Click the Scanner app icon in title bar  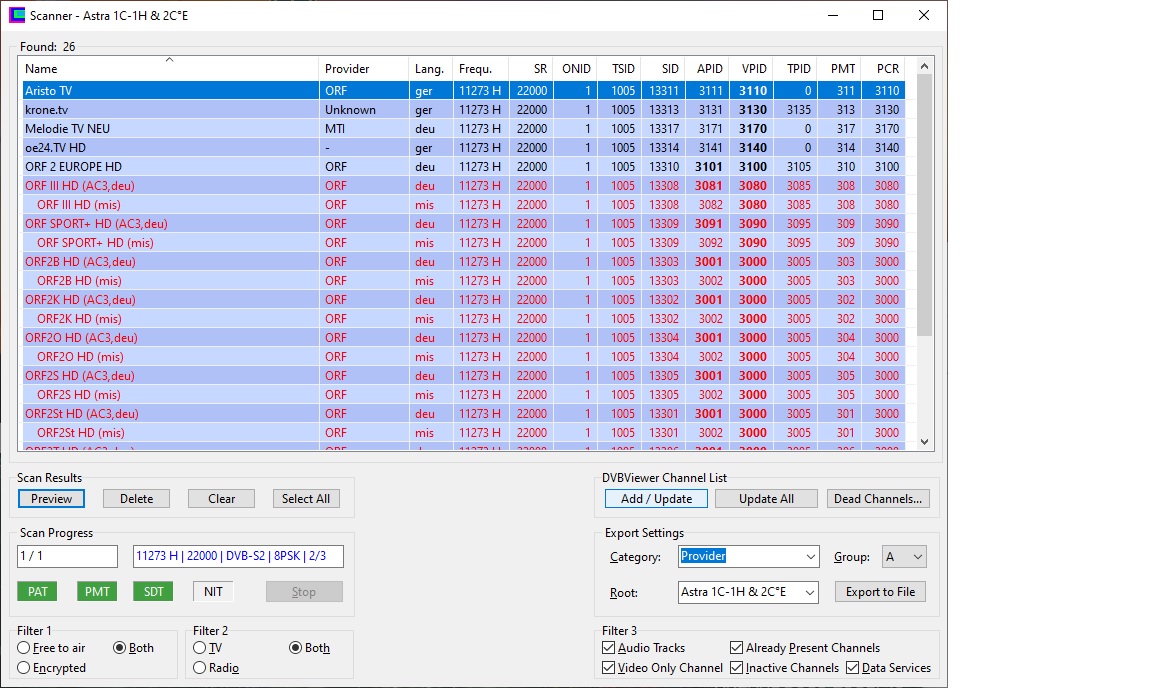[x=16, y=15]
